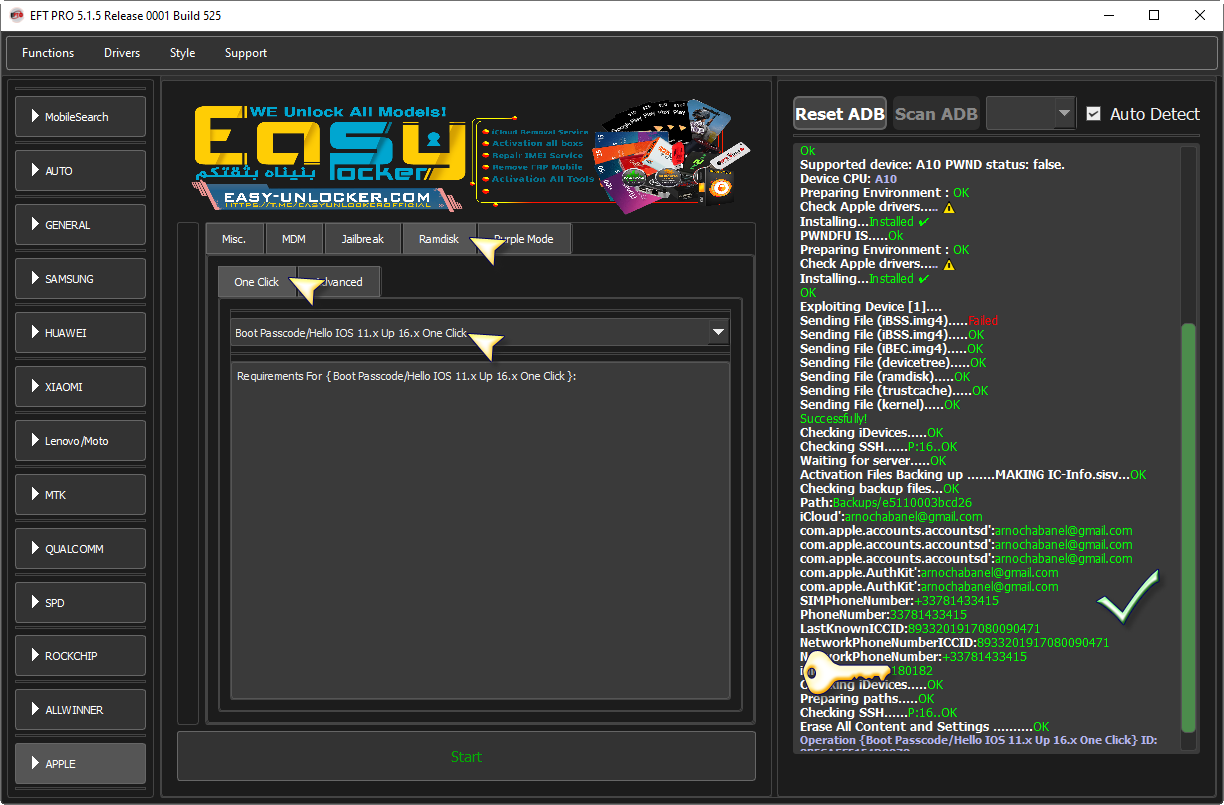Screen dimensions: 1224x805
Task: Click the 'Sending File (trustcache)' log line
Action: 894,391
